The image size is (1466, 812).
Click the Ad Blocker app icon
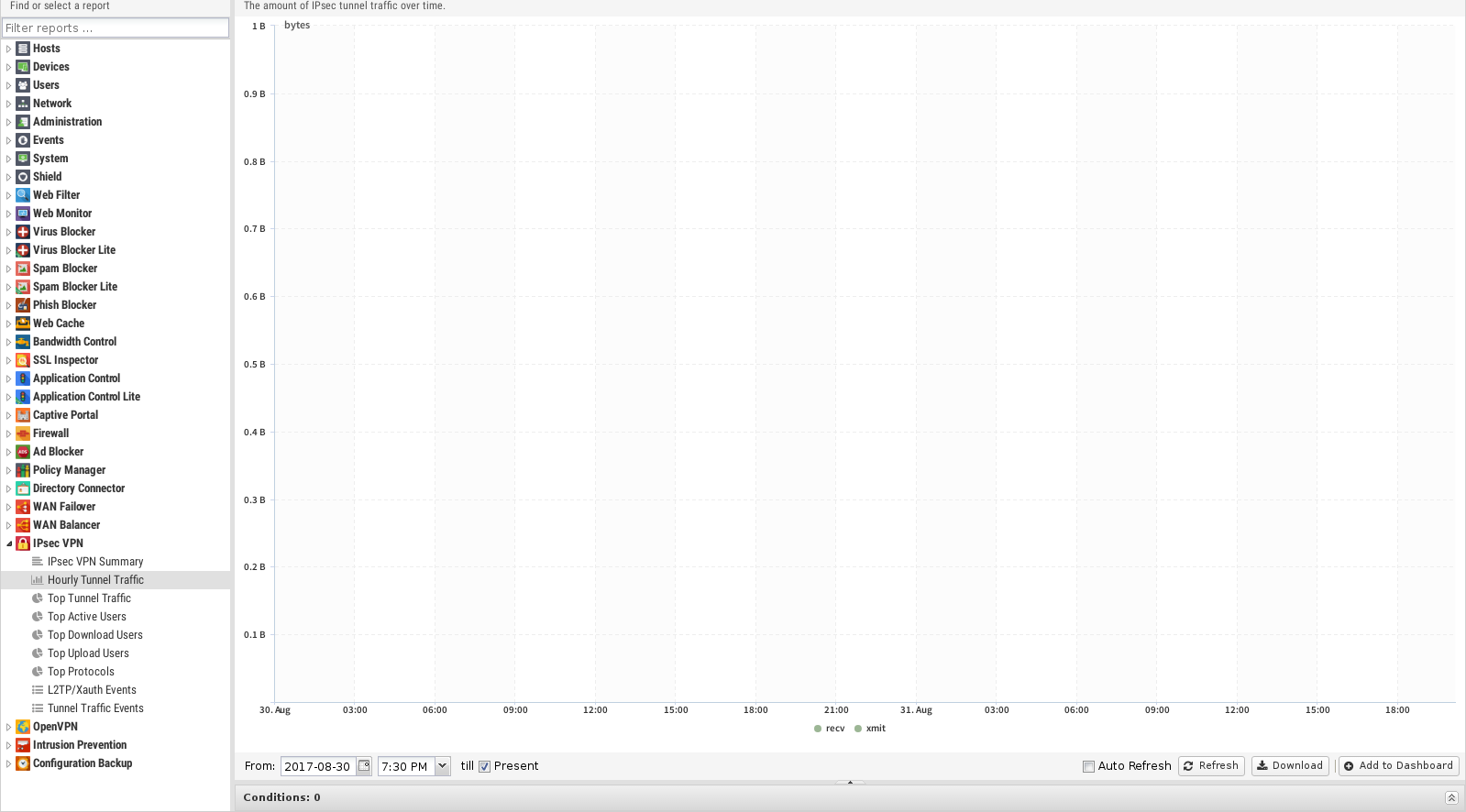click(x=23, y=452)
